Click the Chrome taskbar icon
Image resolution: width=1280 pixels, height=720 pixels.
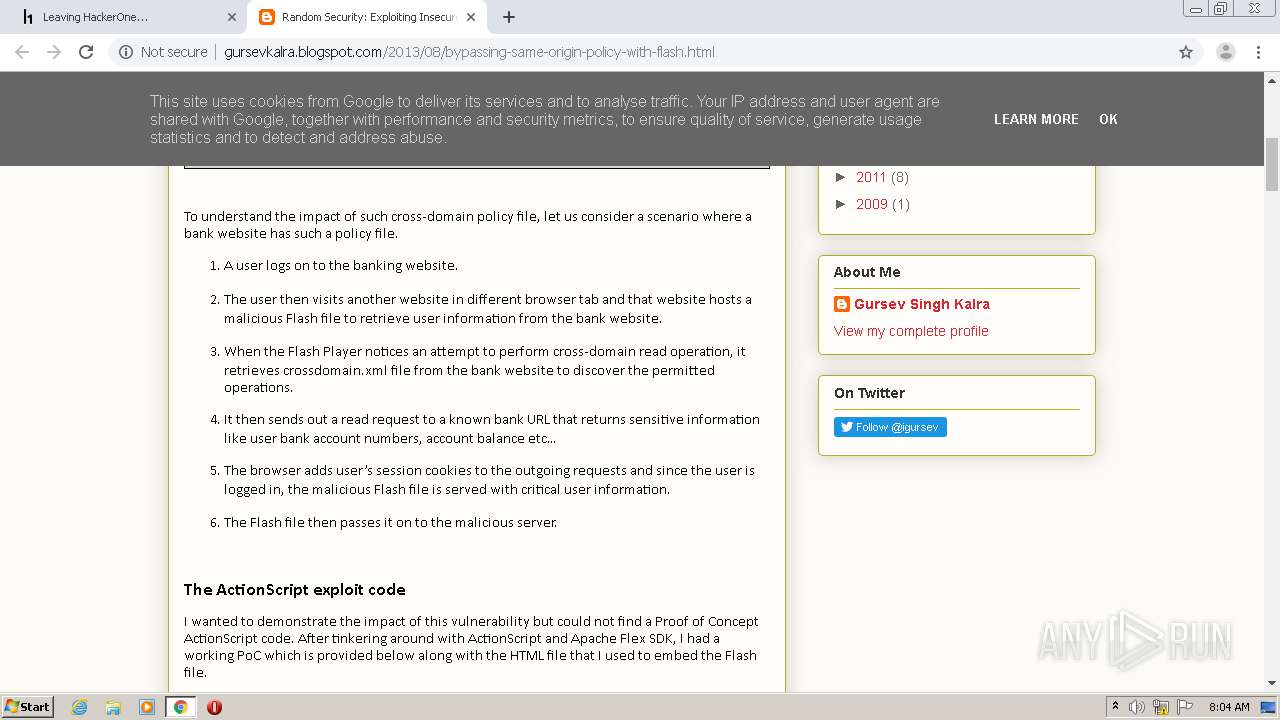coord(180,707)
